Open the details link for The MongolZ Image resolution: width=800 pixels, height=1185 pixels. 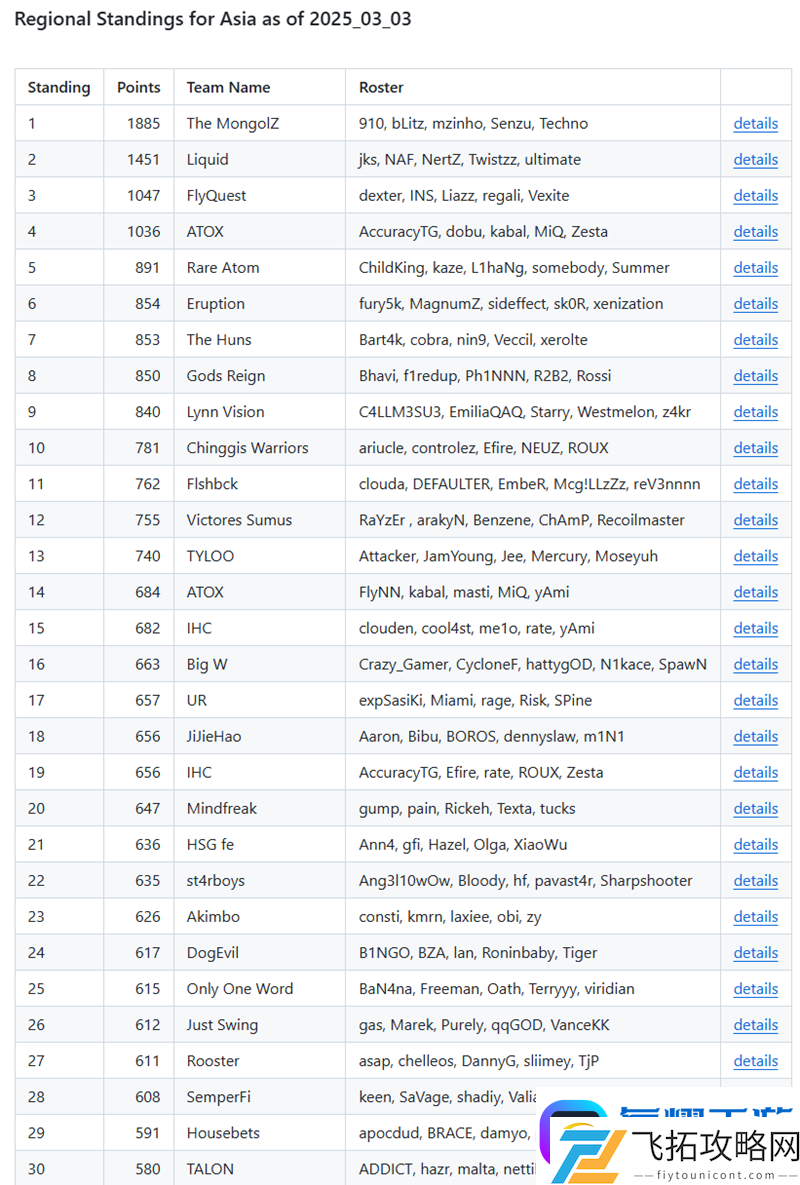click(x=755, y=123)
